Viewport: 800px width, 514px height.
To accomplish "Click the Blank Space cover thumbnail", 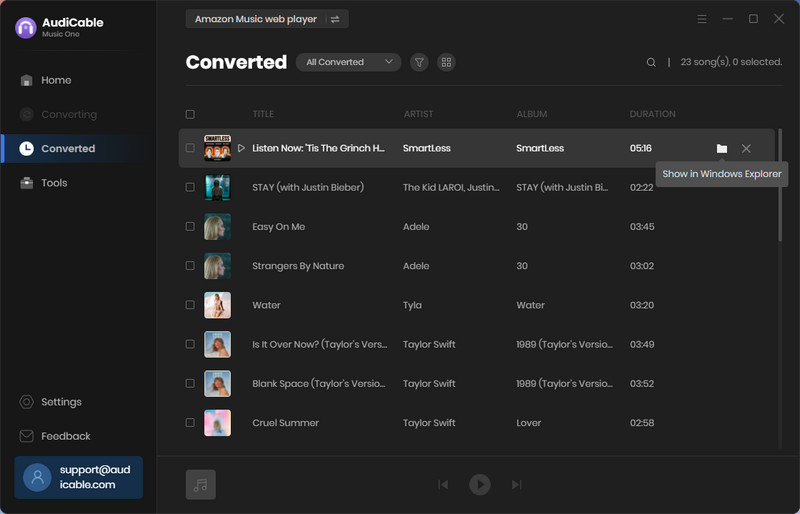I will [x=217, y=383].
